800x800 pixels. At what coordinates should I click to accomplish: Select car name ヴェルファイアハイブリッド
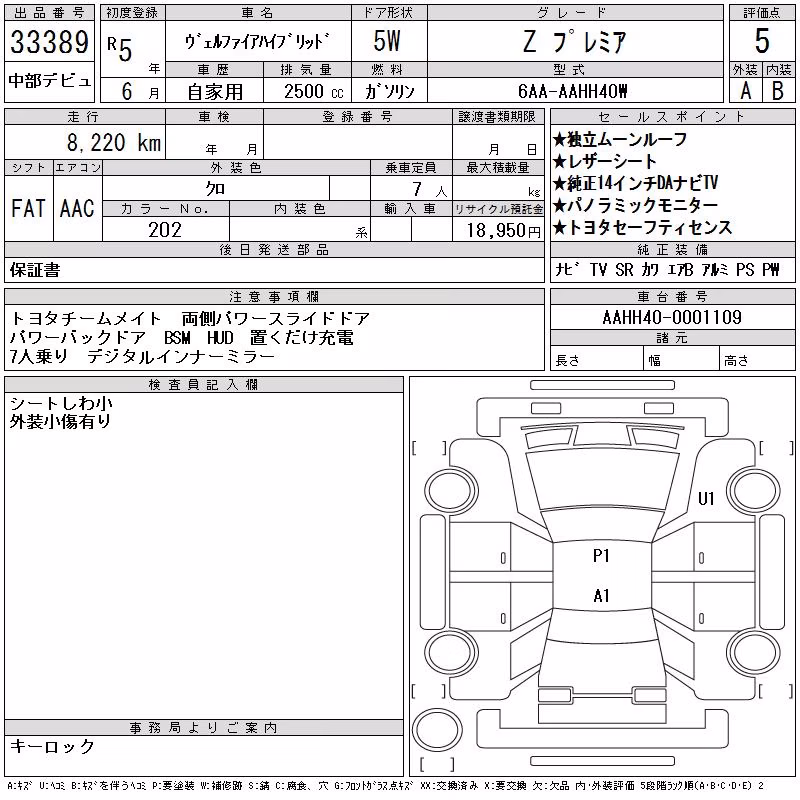(x=258, y=42)
